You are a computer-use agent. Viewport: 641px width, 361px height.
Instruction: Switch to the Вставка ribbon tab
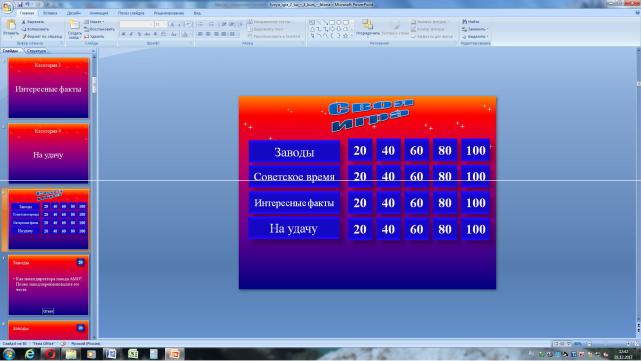[50, 13]
